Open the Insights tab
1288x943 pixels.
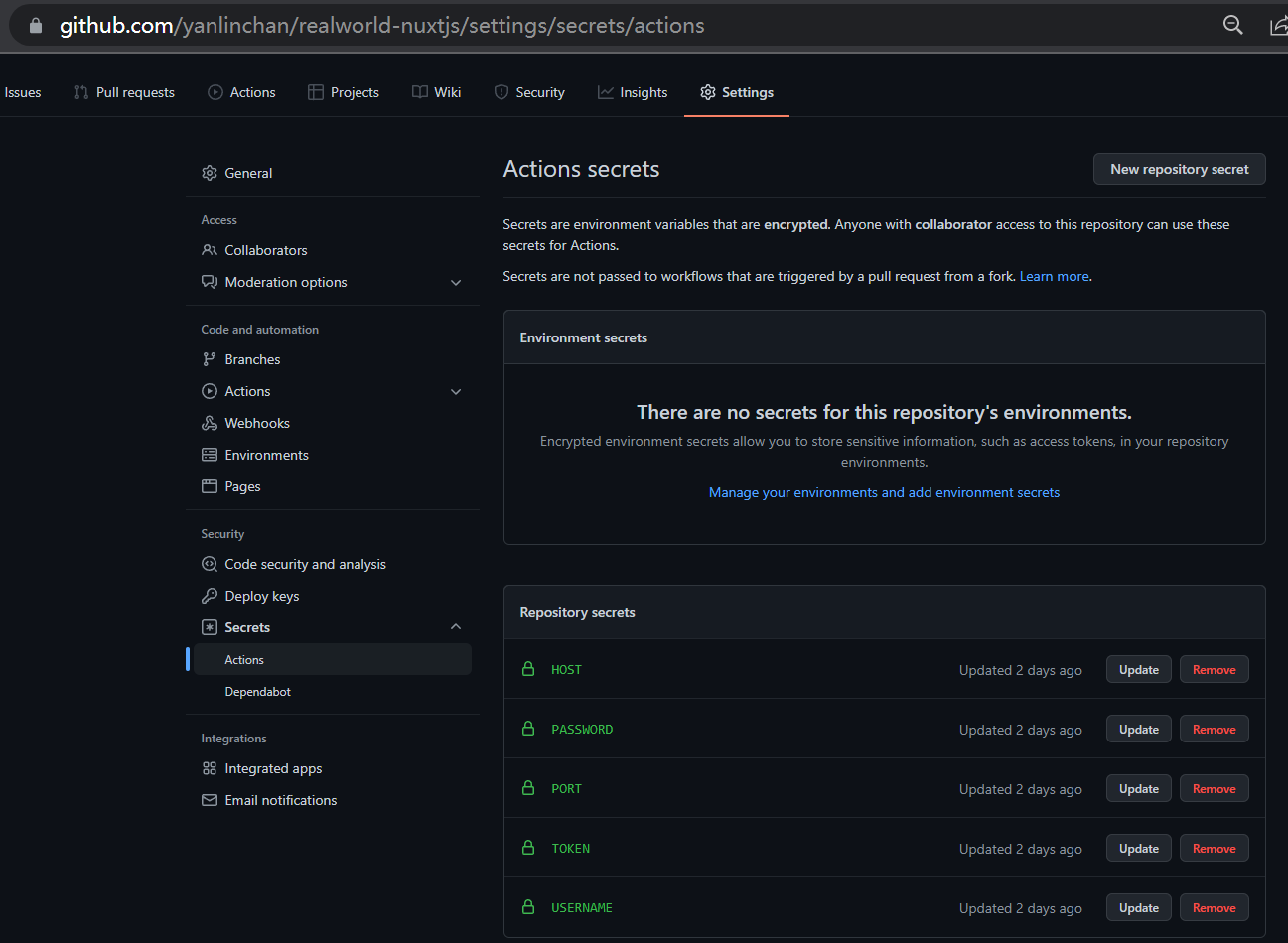click(633, 92)
